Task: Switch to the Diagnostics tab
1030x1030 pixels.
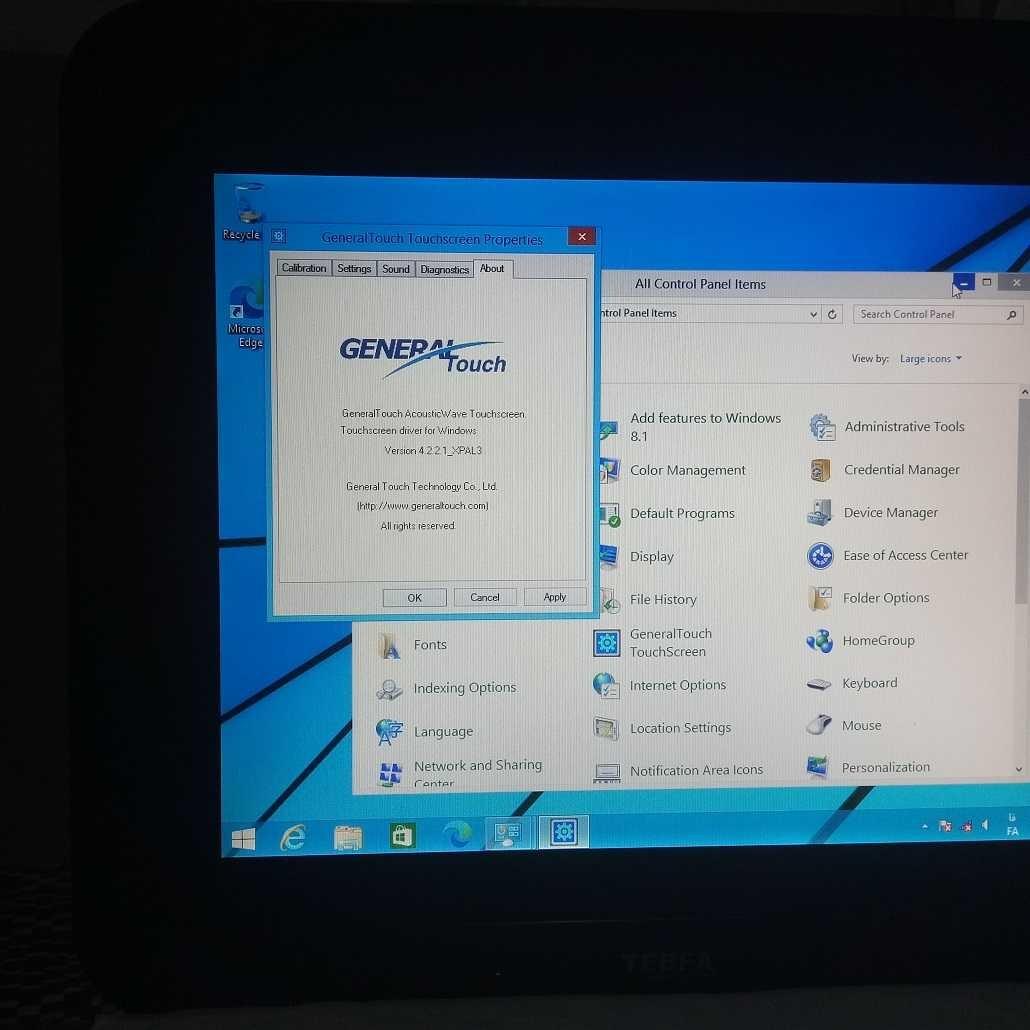Action: point(444,269)
